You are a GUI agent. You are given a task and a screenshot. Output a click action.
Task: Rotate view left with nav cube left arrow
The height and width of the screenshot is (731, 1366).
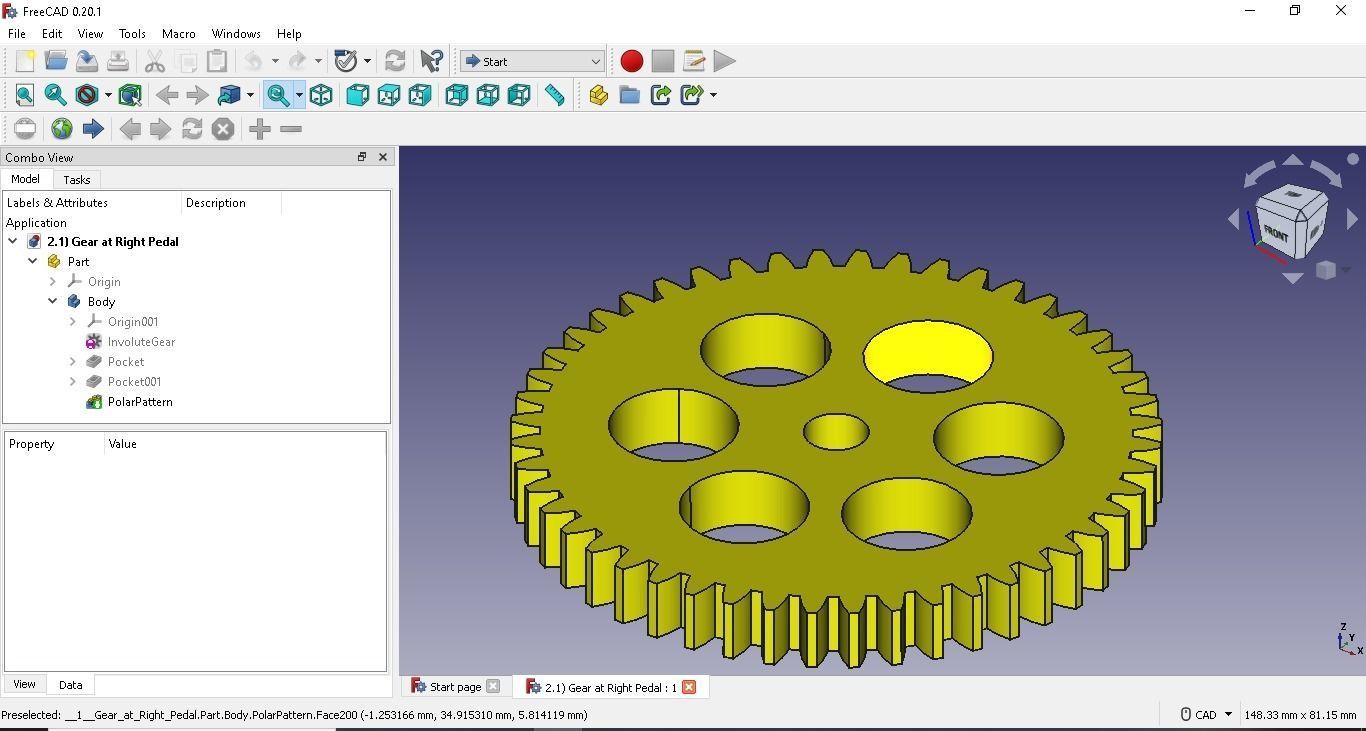pyautogui.click(x=1233, y=218)
